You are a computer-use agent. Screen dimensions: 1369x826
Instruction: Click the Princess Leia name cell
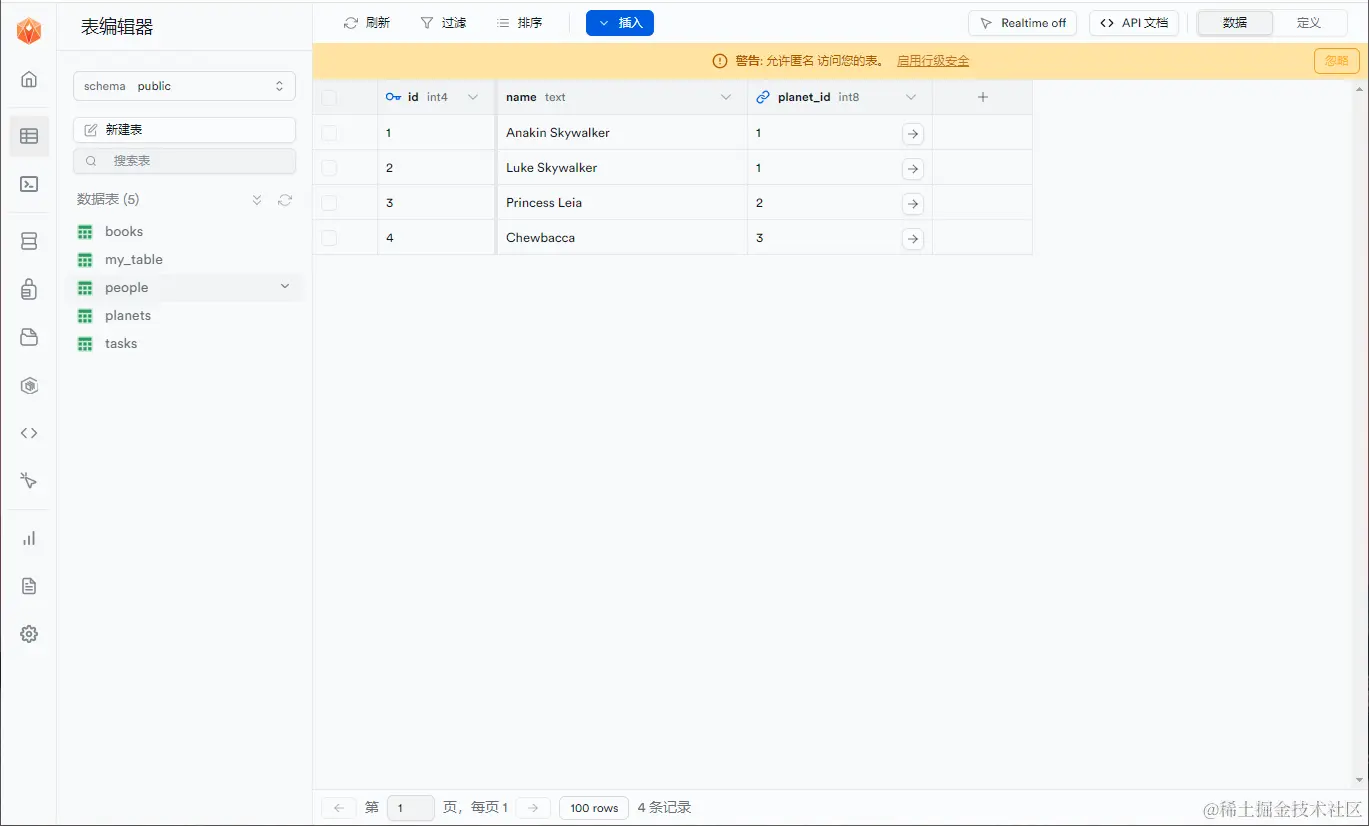pos(622,203)
